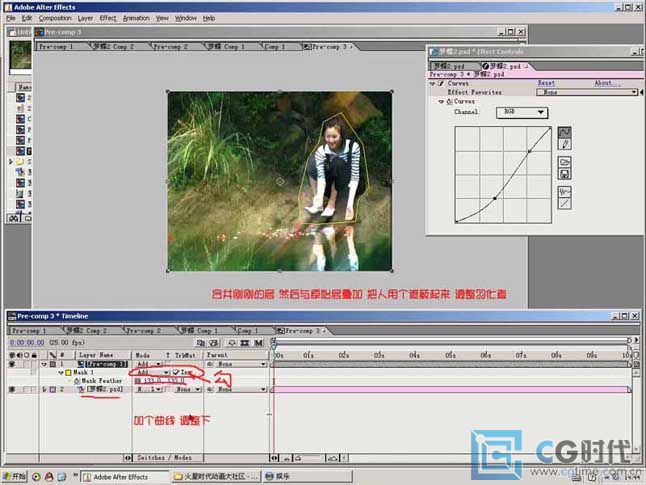Screen dimensions: 646x485
Task: Click the Mask 1 yellow color swatch
Action: coord(68,373)
